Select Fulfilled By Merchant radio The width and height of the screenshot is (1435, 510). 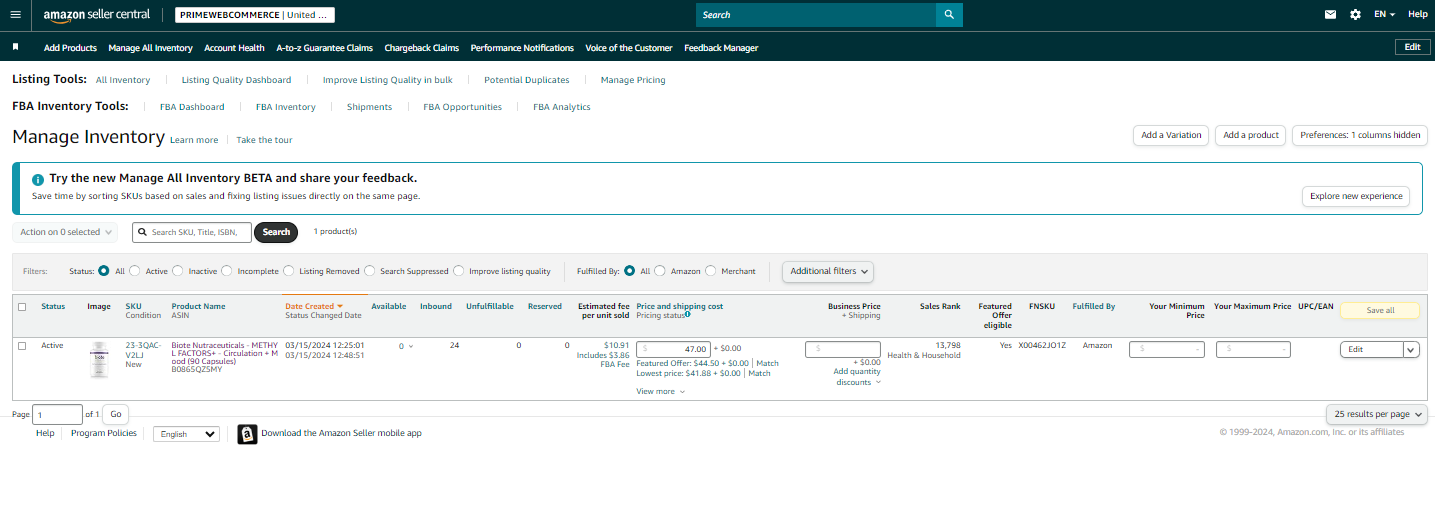[711, 271]
